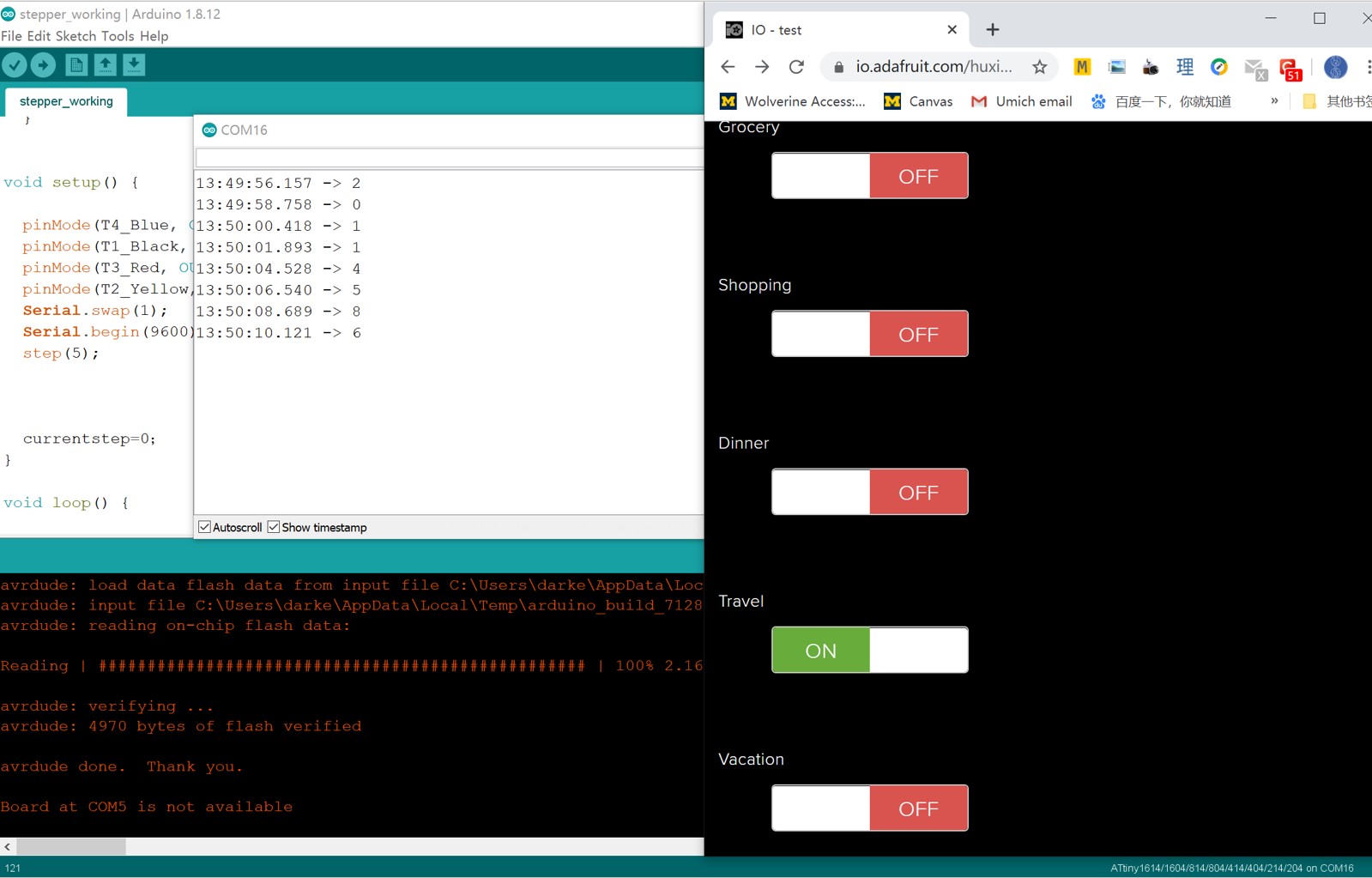Click the 'void setup()' code line

click(70, 182)
